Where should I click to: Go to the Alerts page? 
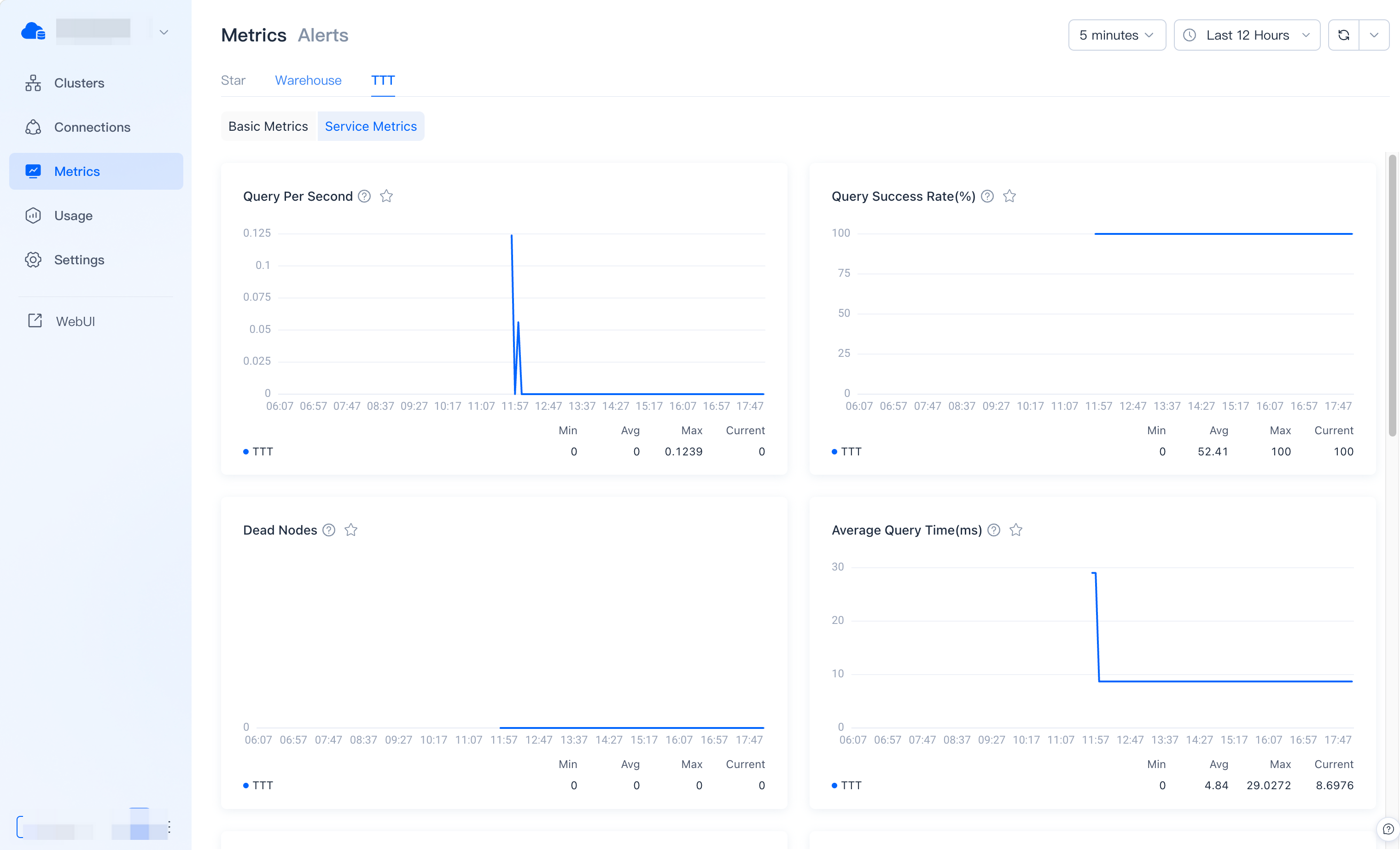pyautogui.click(x=323, y=35)
